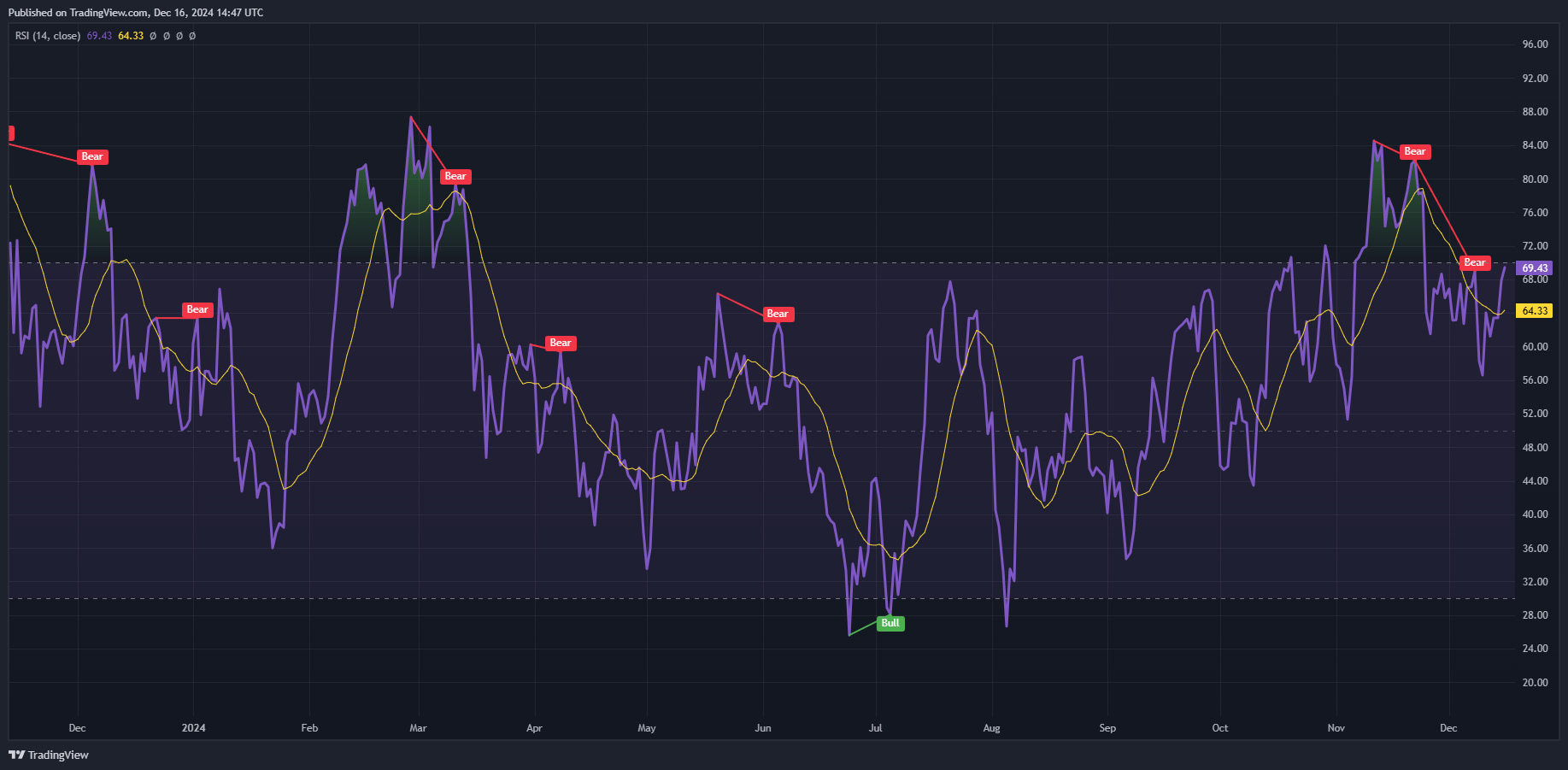The height and width of the screenshot is (770, 1568).
Task: Click the 96.00 scale label
Action: 1535,44
